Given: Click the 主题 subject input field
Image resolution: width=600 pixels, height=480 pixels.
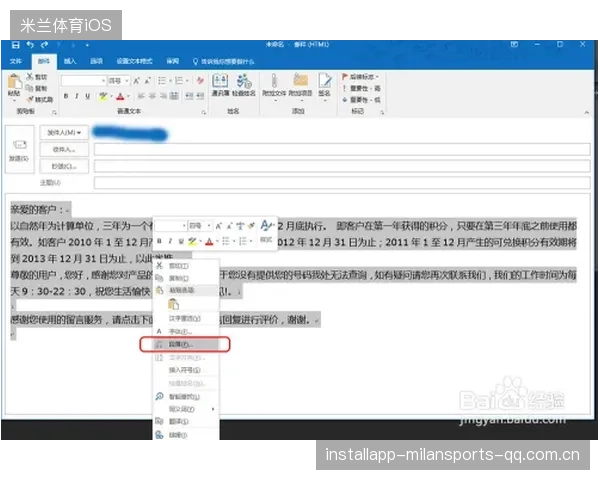Looking at the screenshot, I should [342, 183].
